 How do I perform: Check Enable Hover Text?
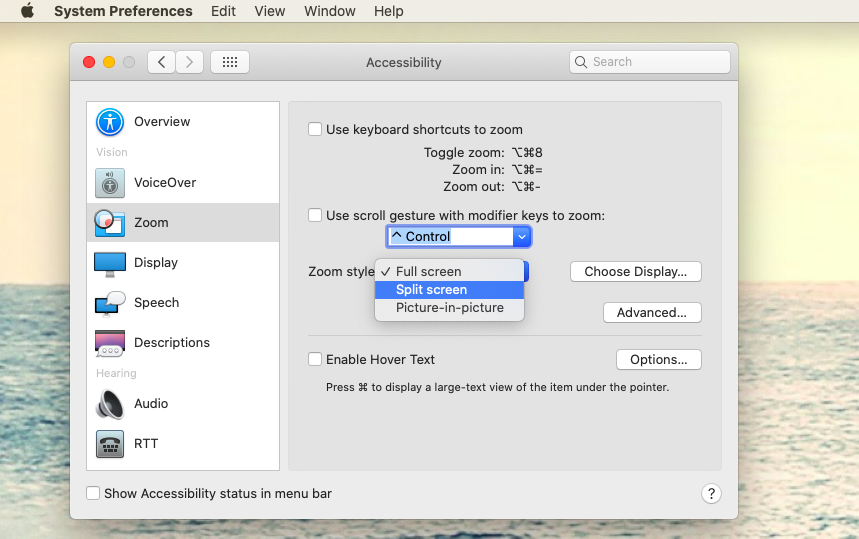(x=315, y=359)
